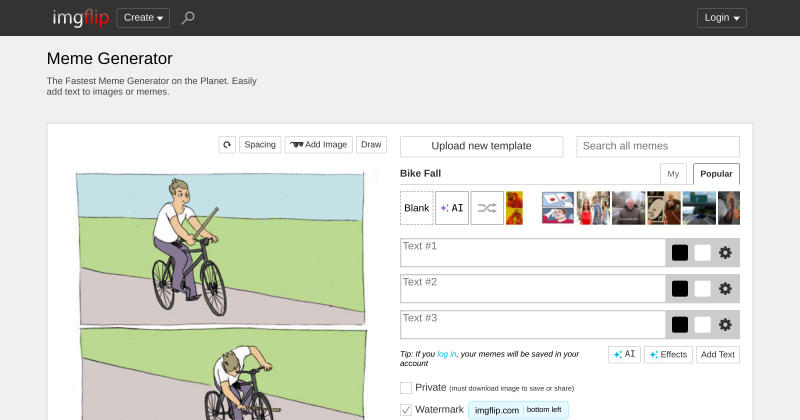The width and height of the screenshot is (800, 420).
Task: Click the random shuffle template icon
Action: click(x=487, y=208)
